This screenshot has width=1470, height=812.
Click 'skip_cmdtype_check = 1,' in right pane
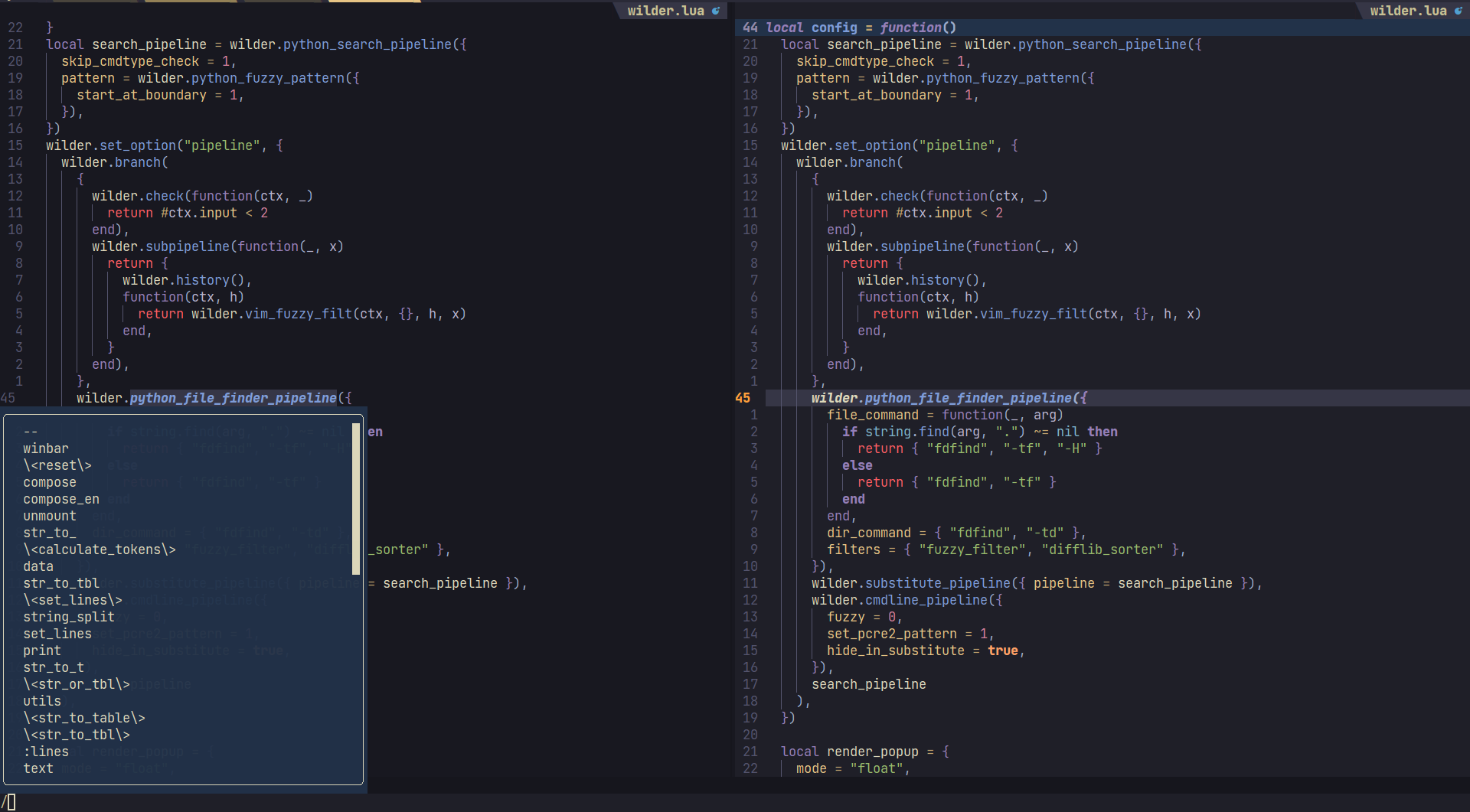pos(884,61)
